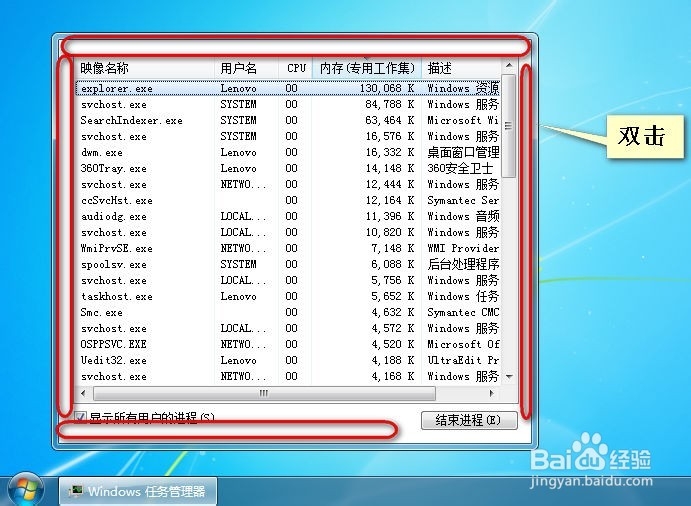Click LOCAL... user cell for audiodg.exe

point(243,216)
